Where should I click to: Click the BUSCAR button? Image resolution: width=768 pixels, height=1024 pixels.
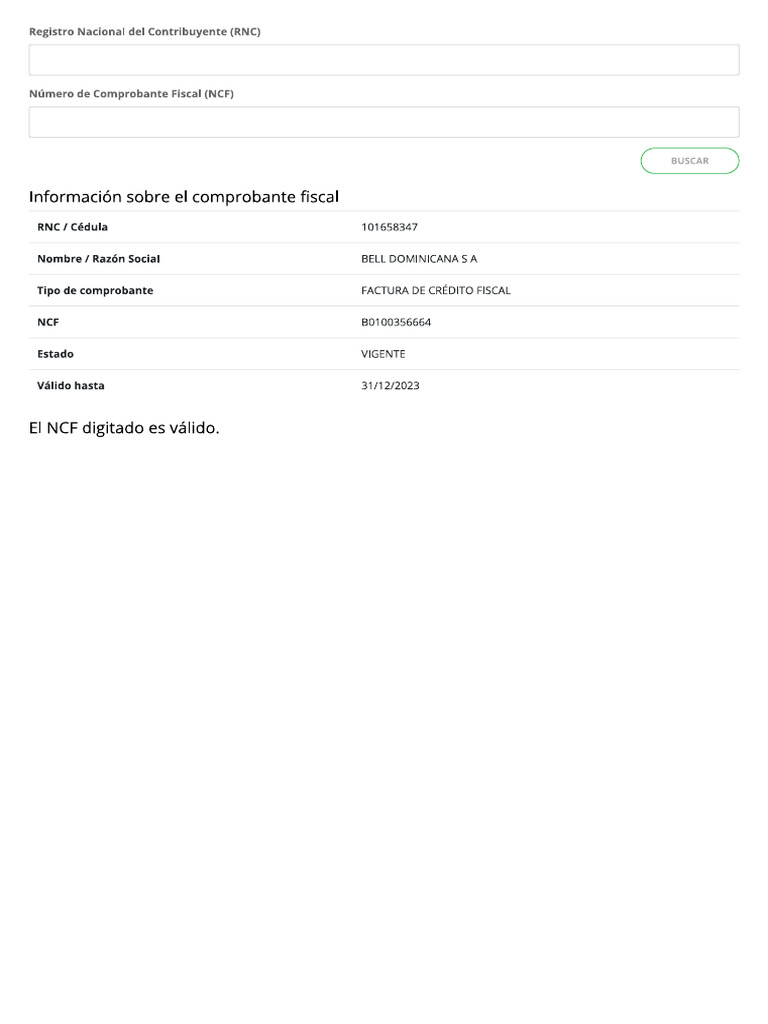(x=690, y=161)
